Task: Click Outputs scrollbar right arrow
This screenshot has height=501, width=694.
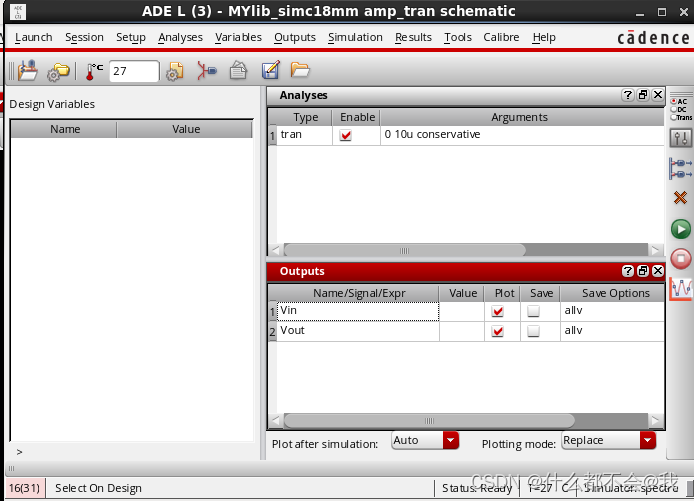Action: 655,420
